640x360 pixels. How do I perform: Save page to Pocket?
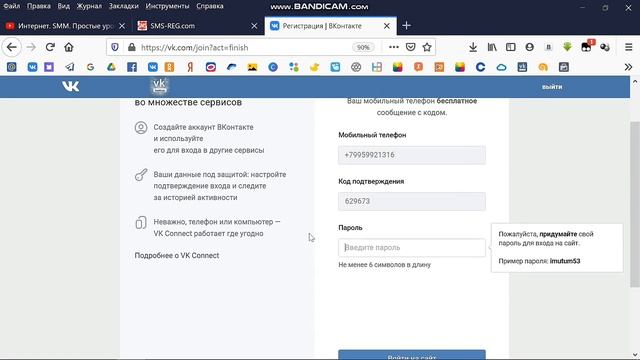click(x=410, y=47)
